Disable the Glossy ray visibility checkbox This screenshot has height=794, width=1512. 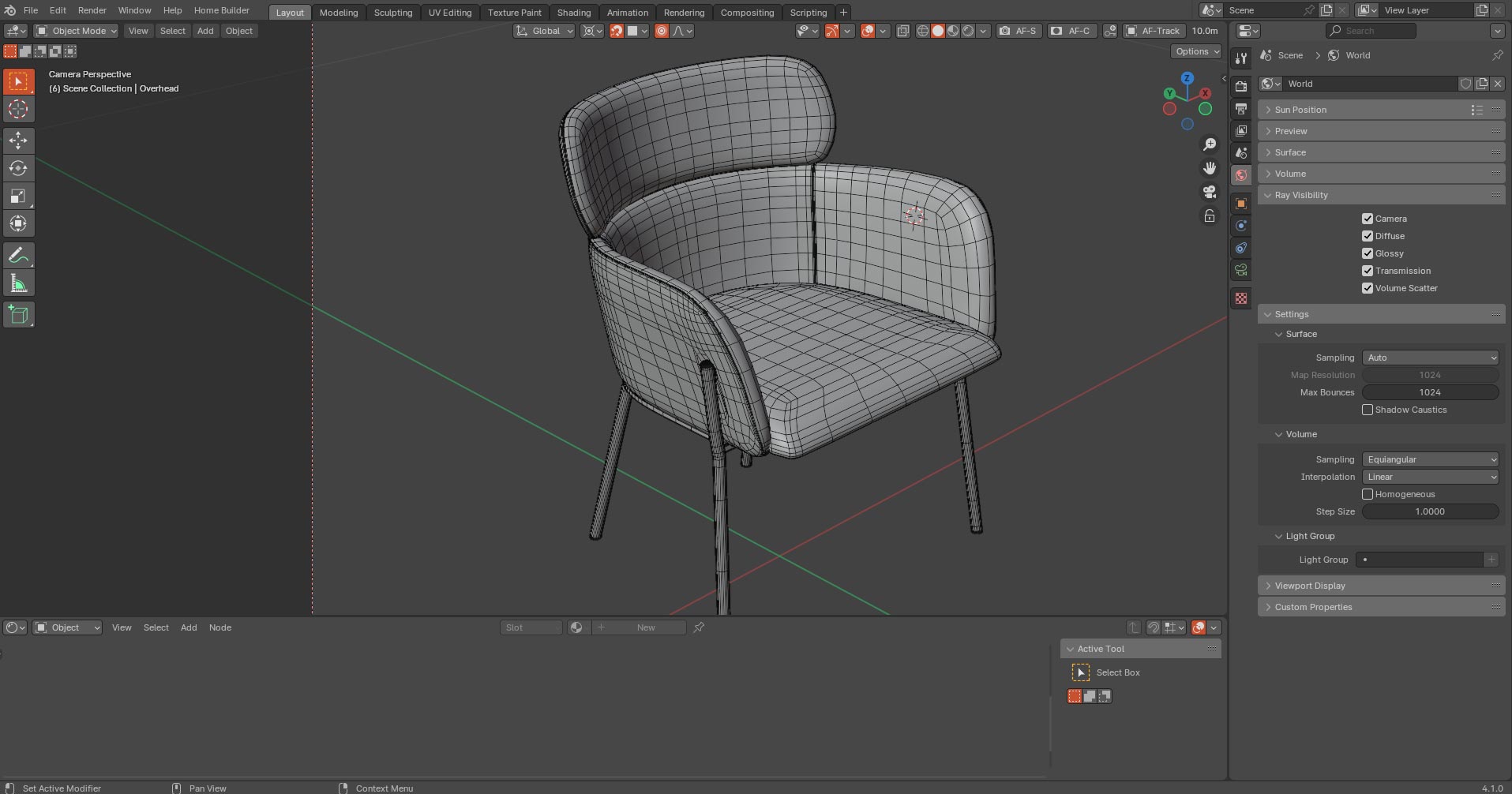(x=1368, y=253)
